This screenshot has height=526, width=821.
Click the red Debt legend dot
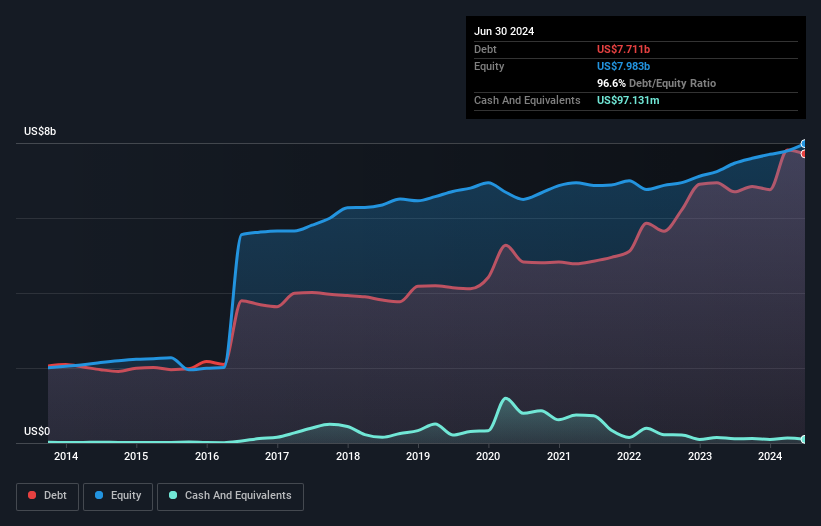point(32,495)
